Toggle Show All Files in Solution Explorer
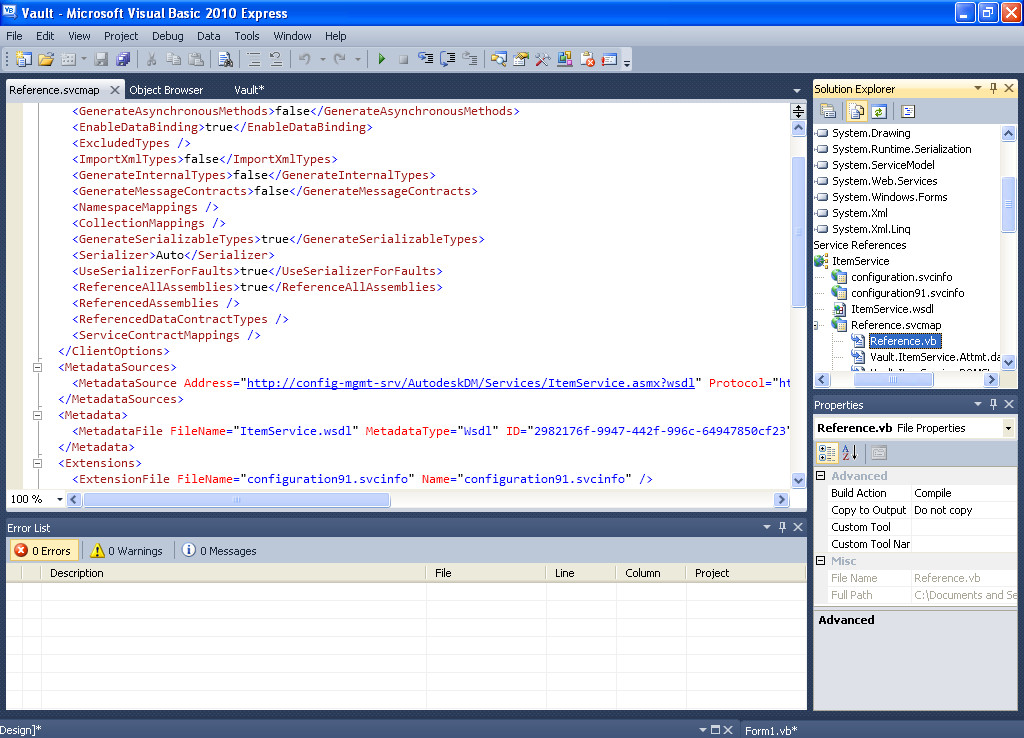The height and width of the screenshot is (738, 1024). pos(857,112)
